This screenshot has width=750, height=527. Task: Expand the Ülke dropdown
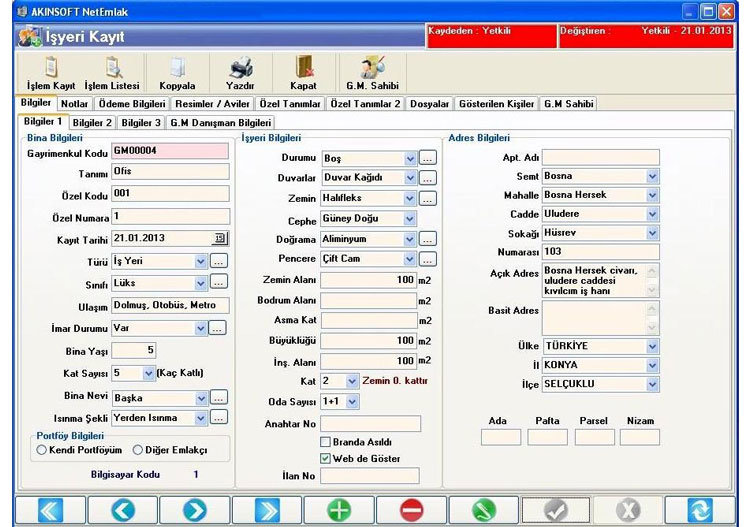652,346
